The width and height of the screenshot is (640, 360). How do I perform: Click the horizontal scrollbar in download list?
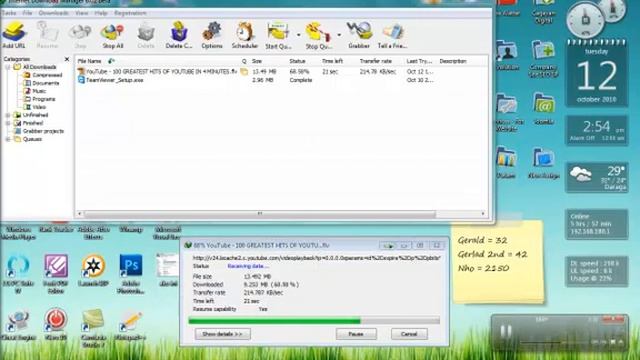click(x=260, y=213)
